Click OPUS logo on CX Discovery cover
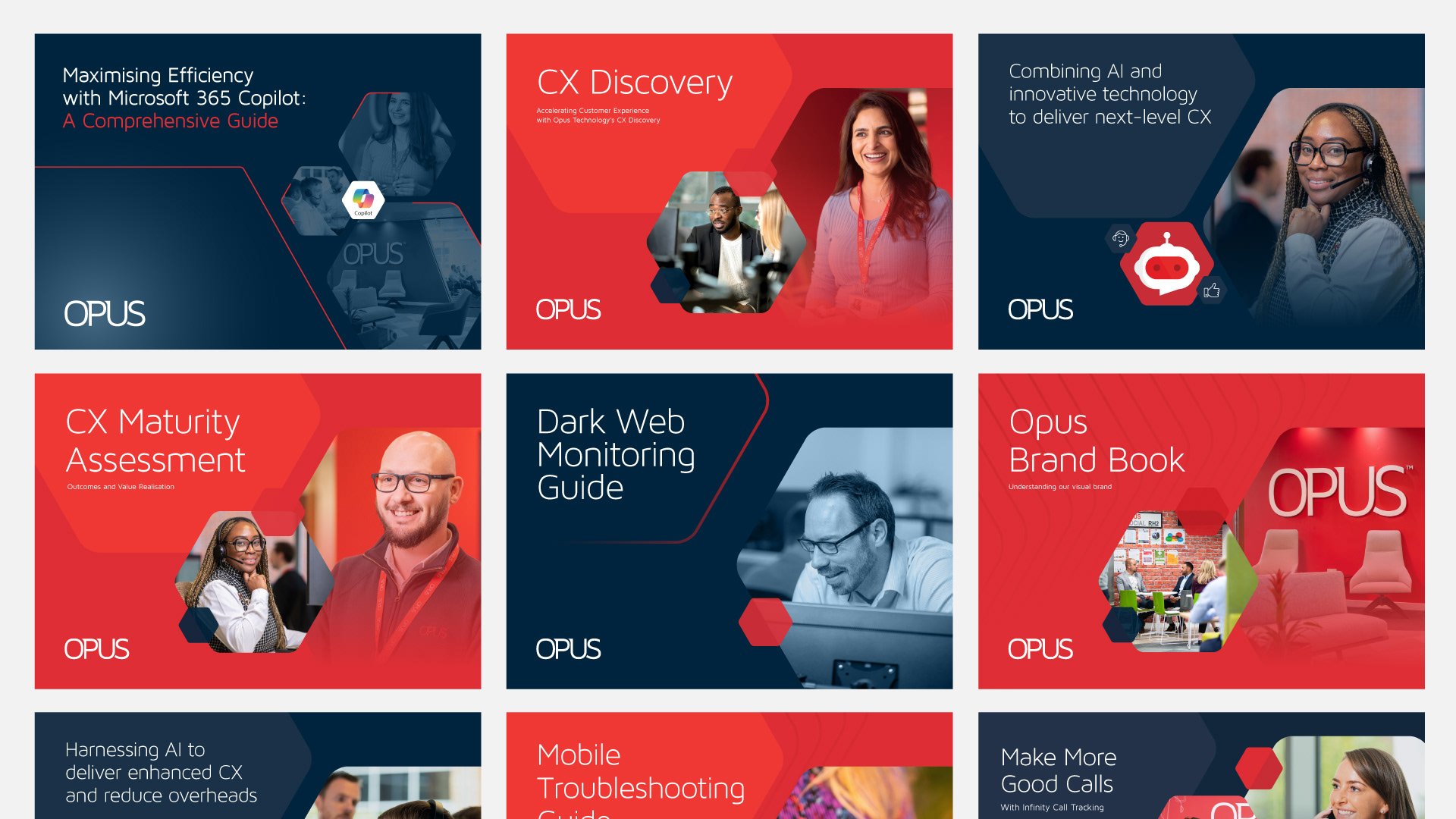Screen dimensions: 1456x819 [568, 309]
